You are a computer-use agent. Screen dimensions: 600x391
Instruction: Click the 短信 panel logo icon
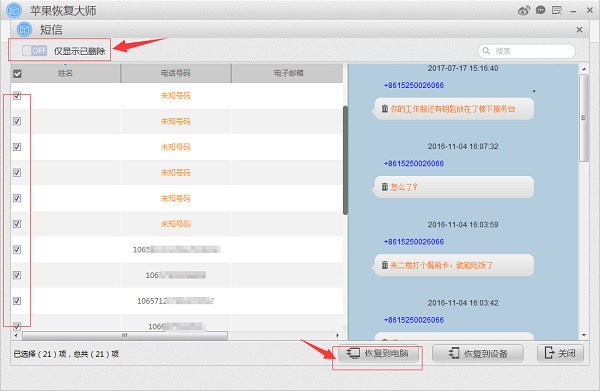tap(24, 29)
